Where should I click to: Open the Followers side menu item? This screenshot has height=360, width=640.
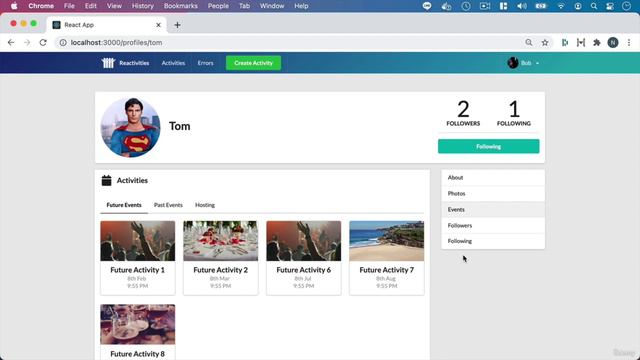[x=493, y=225]
